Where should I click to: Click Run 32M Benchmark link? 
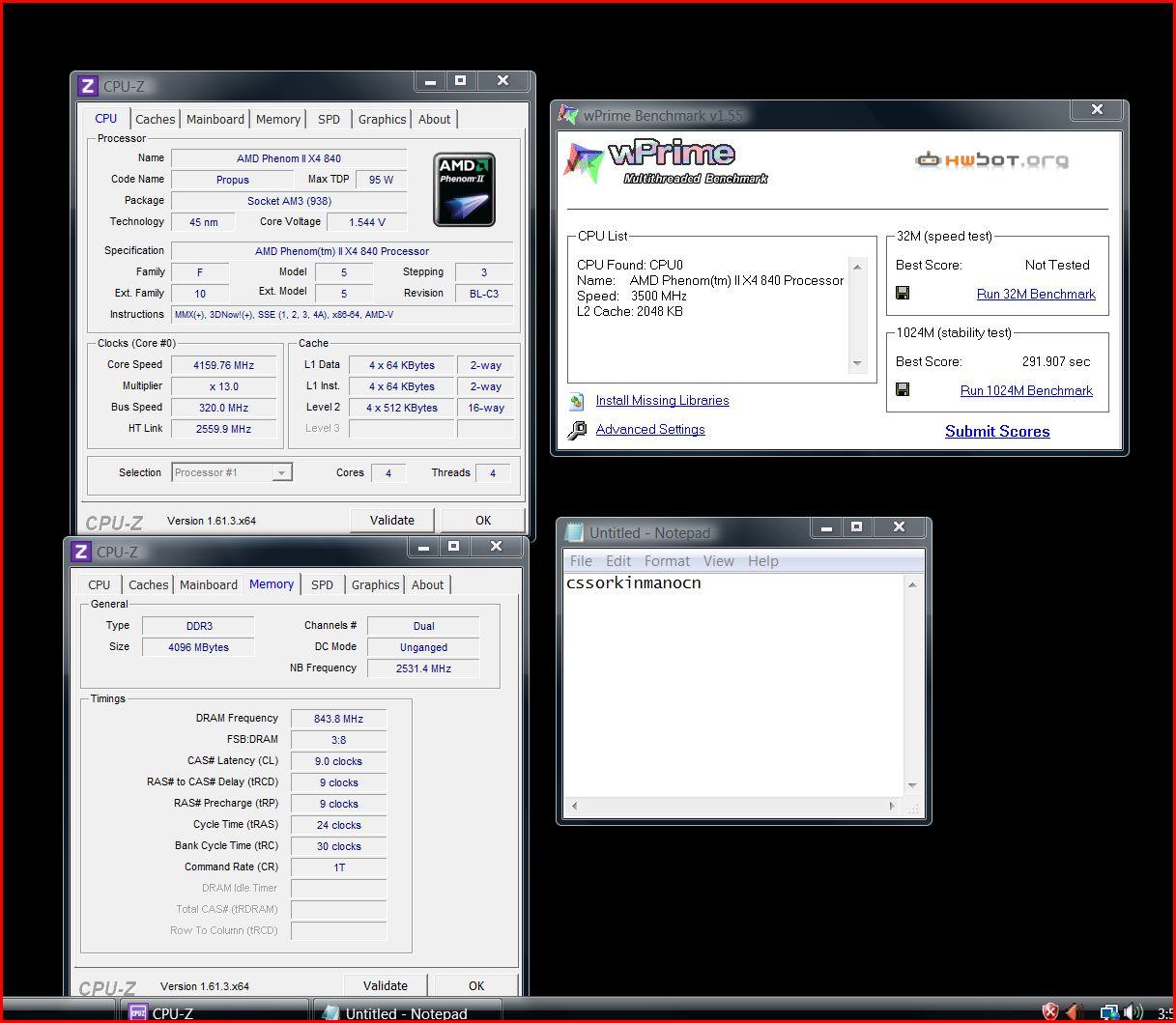click(1036, 294)
